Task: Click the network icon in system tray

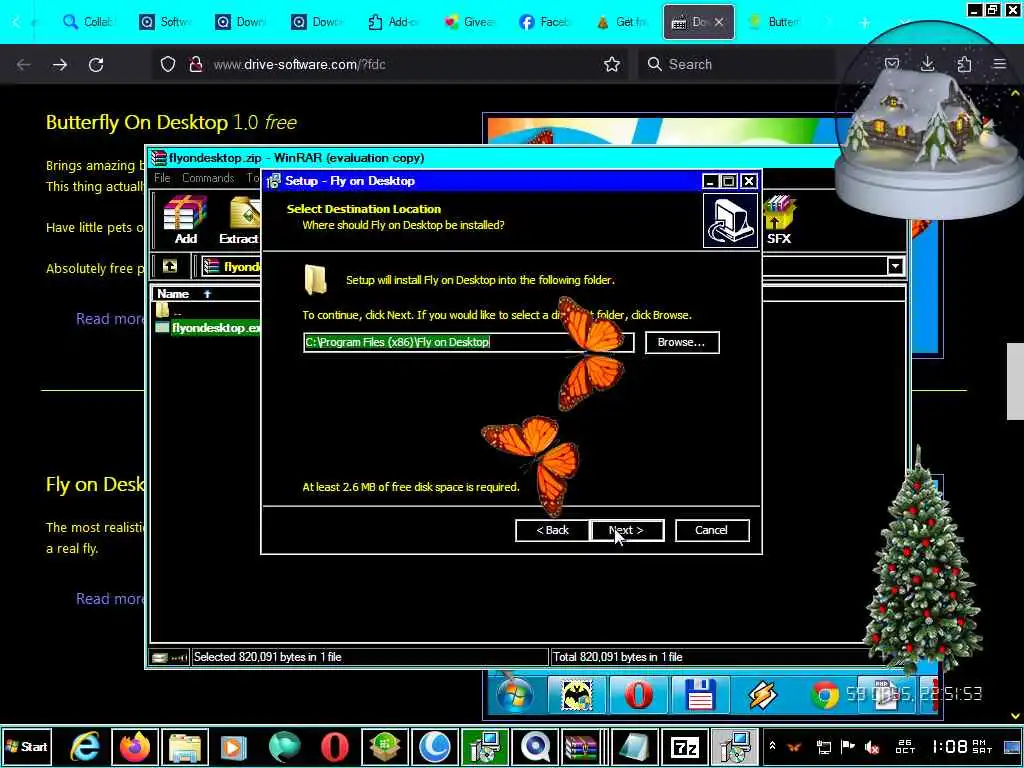Action: coord(823,746)
